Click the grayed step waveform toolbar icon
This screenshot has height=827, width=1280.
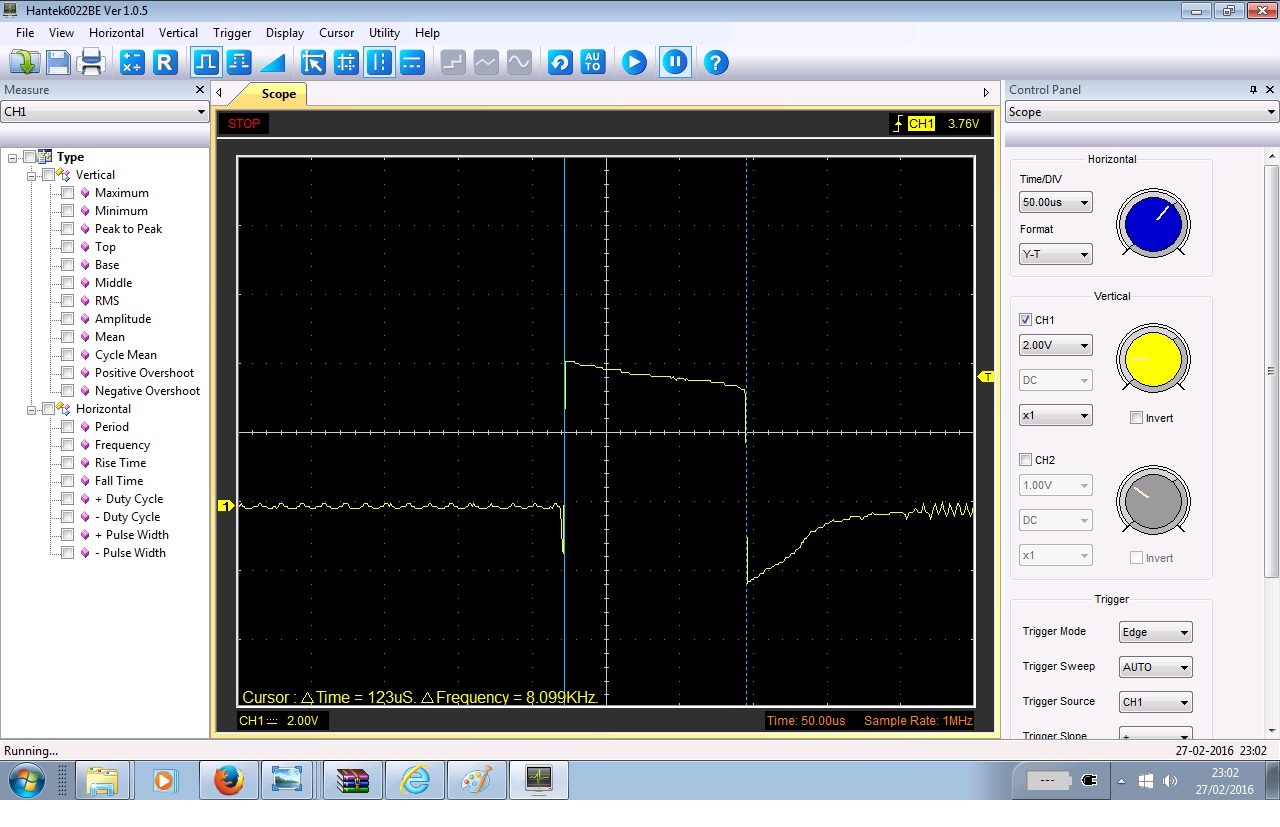point(453,62)
